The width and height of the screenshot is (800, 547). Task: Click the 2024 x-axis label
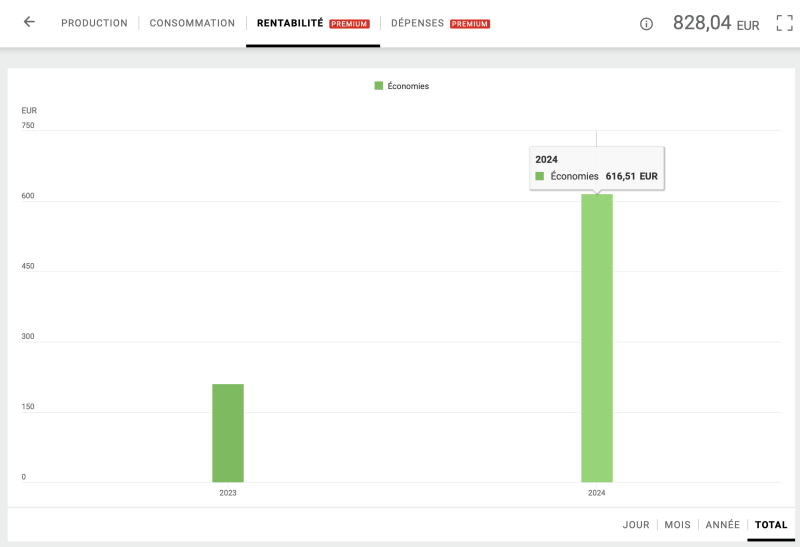pos(597,493)
